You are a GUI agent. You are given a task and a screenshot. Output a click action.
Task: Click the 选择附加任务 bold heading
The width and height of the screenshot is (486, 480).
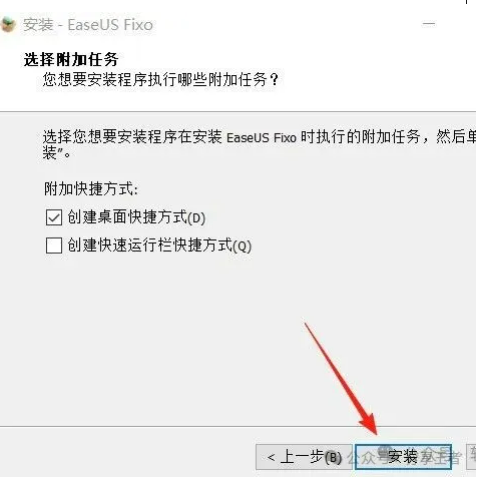[71, 60]
